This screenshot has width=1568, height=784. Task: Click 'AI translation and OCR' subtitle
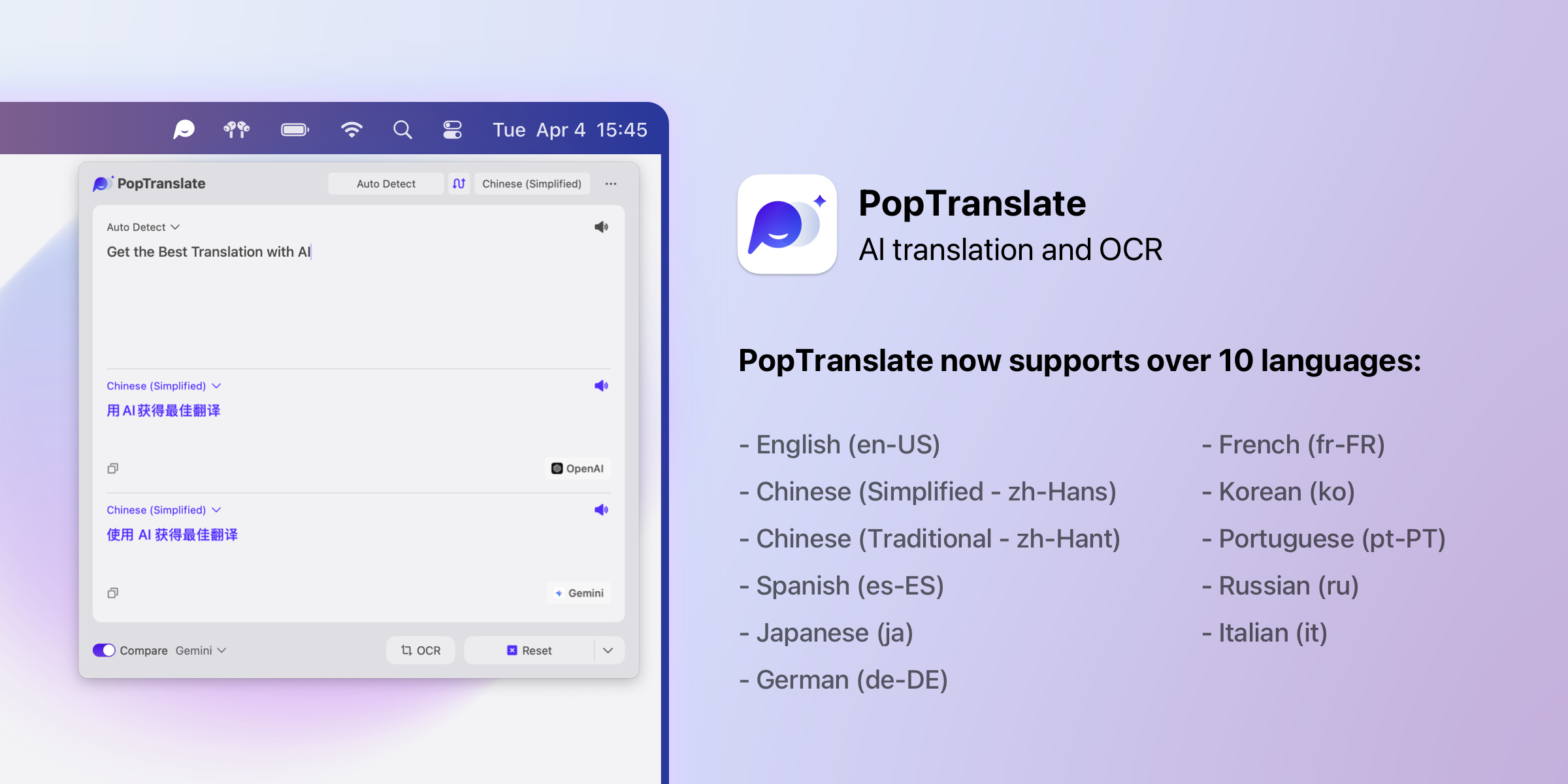pos(1011,250)
